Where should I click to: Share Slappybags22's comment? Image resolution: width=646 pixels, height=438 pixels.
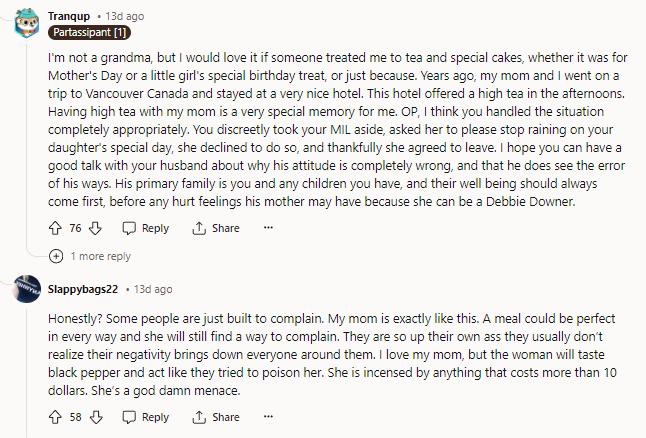(x=215, y=417)
